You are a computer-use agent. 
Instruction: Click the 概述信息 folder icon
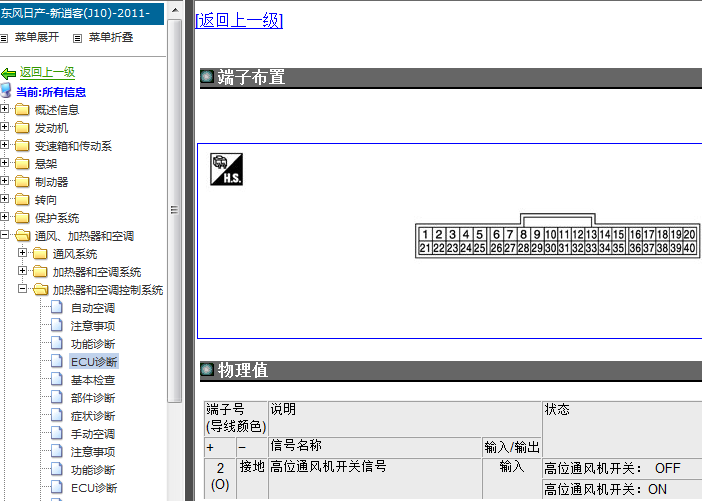click(x=22, y=109)
